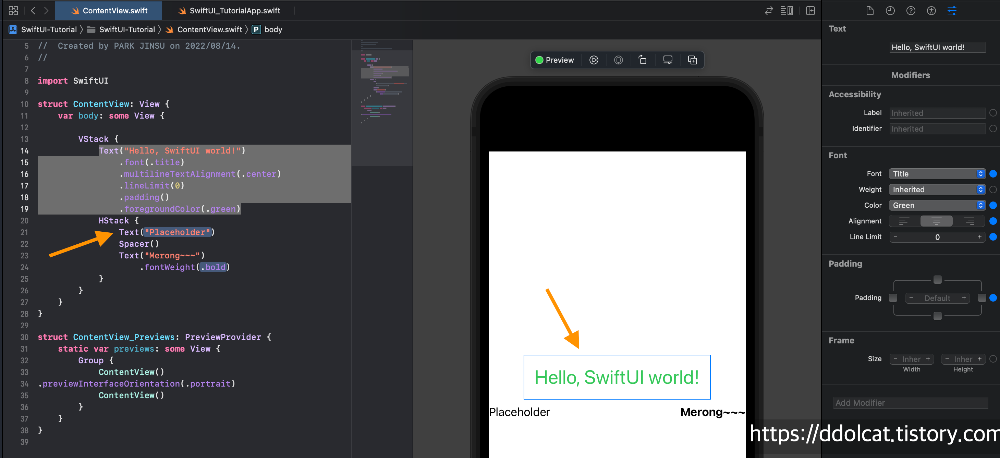
Task: Navigate back with the left chevron
Action: pyautogui.click(x=33, y=10)
